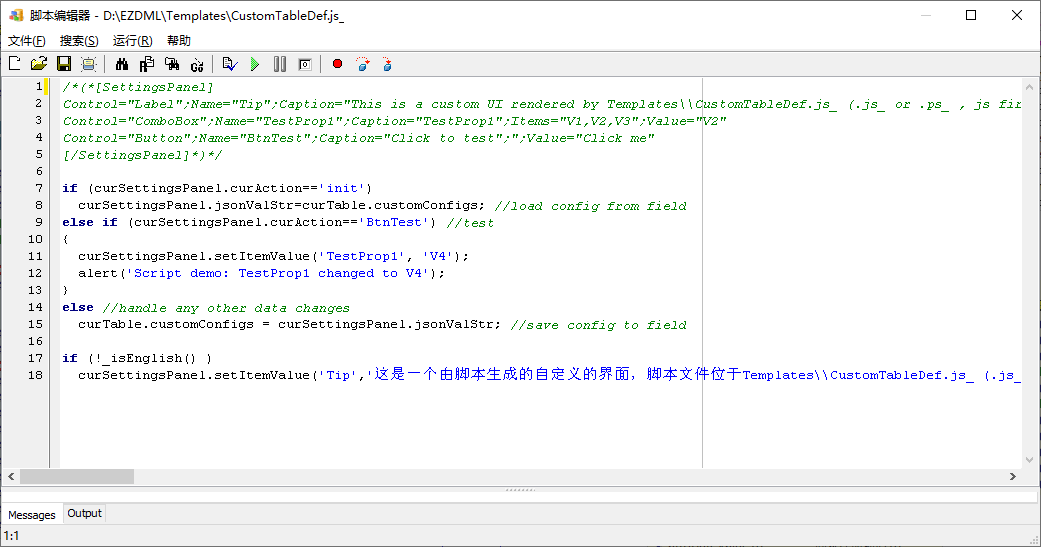
Task: Create a new script file
Action: [15, 64]
